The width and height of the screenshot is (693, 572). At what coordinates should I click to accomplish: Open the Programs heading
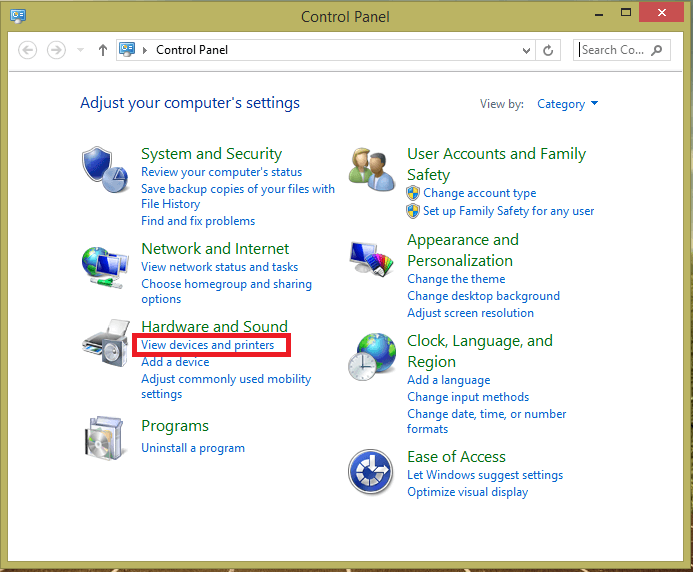(x=175, y=426)
